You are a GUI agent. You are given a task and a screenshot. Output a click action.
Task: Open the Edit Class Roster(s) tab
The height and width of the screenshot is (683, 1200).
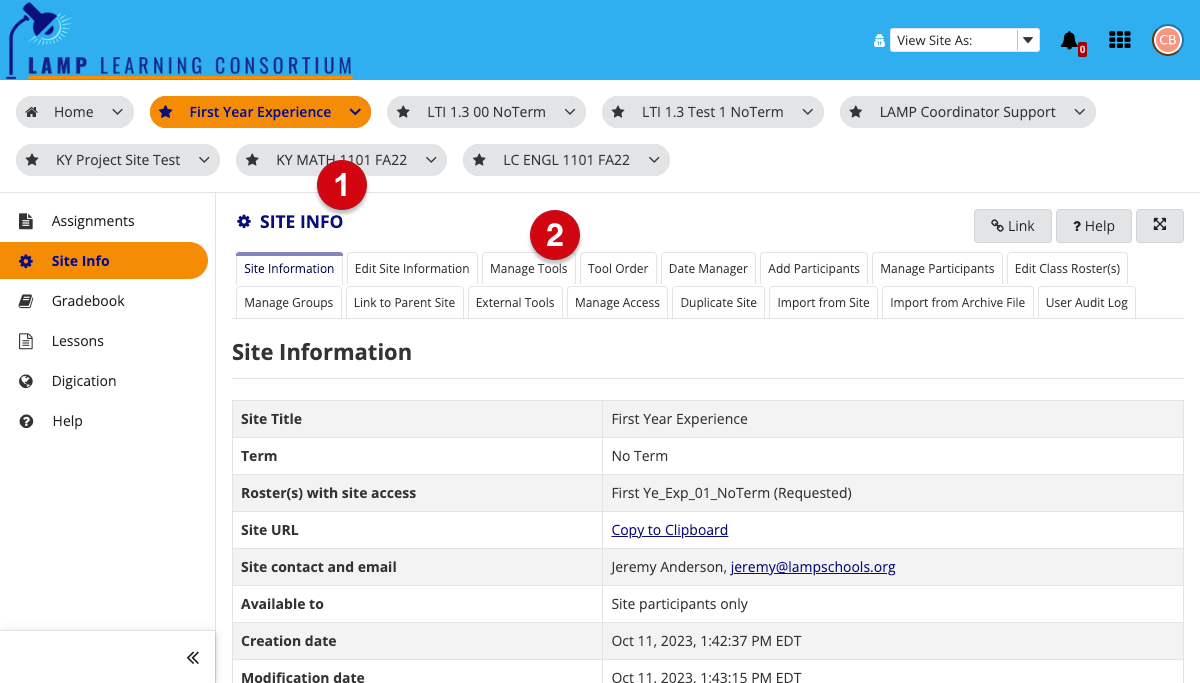[x=1067, y=268]
